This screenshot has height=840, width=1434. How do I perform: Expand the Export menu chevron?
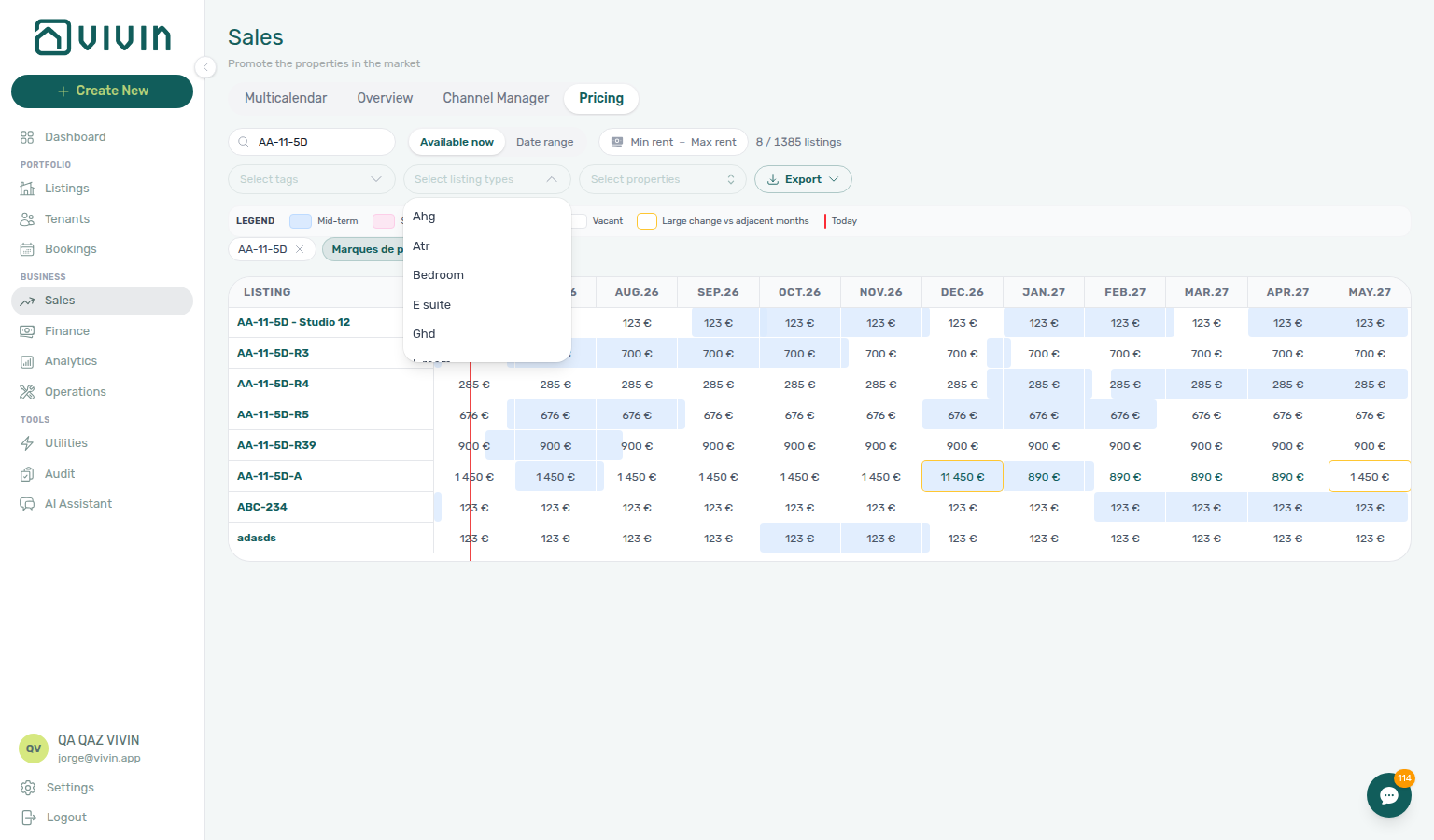click(x=834, y=179)
